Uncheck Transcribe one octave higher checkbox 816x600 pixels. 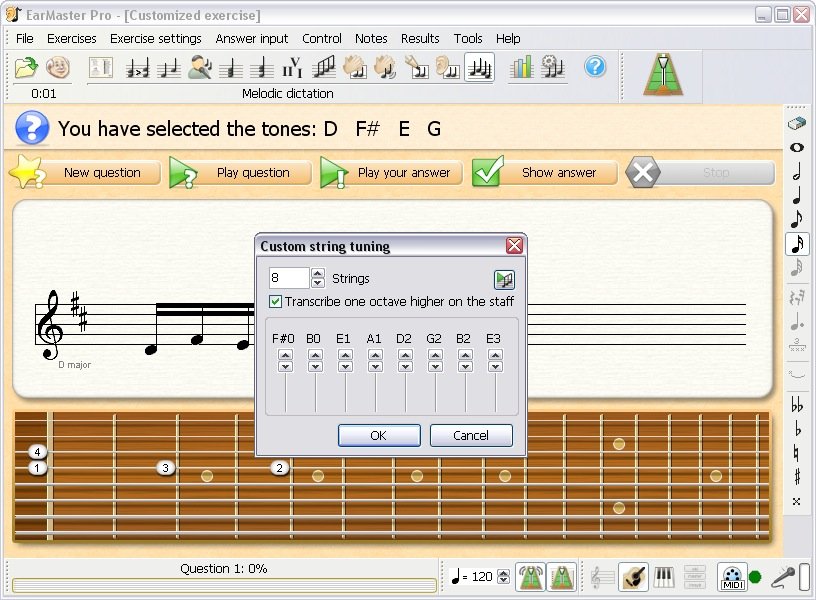click(275, 301)
